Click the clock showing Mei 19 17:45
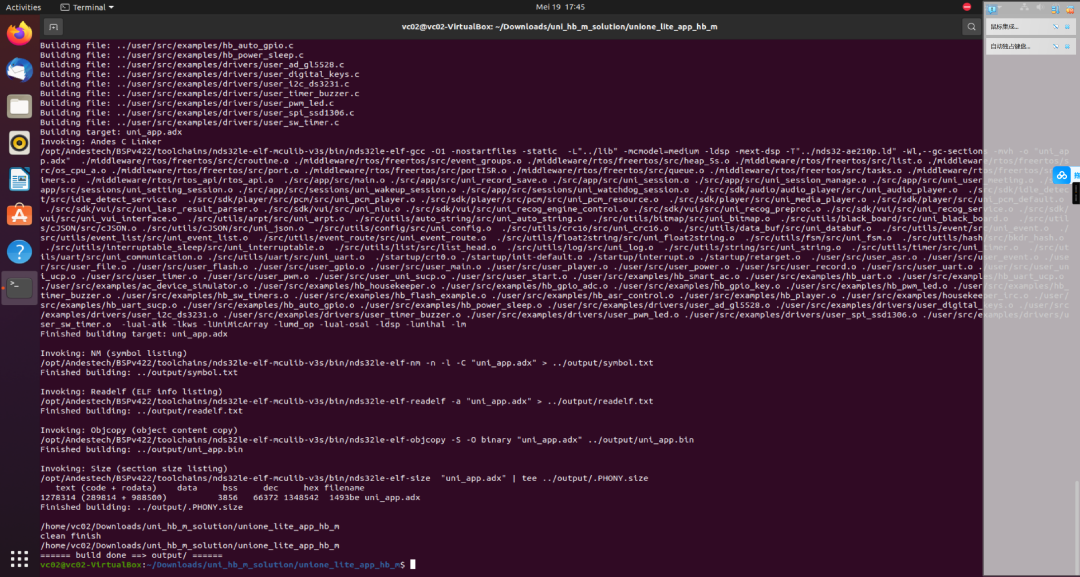Screen dimensions: 1080x577 [560, 7]
